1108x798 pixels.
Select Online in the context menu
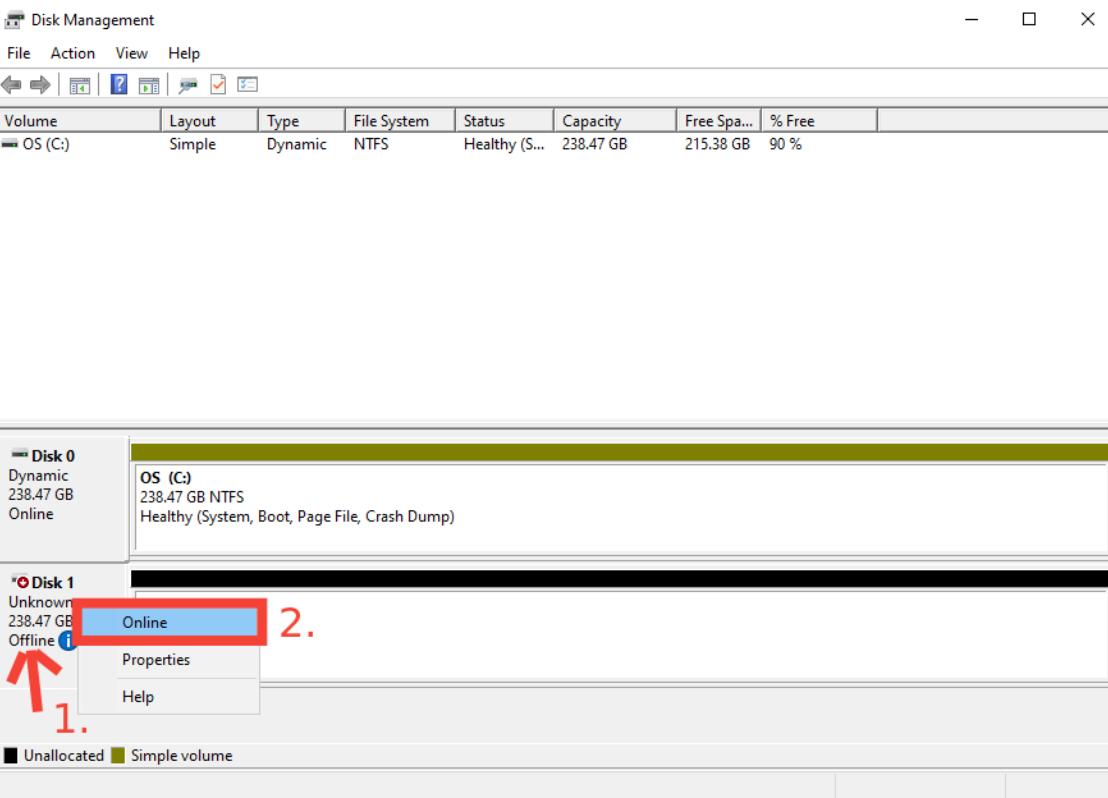pos(145,622)
